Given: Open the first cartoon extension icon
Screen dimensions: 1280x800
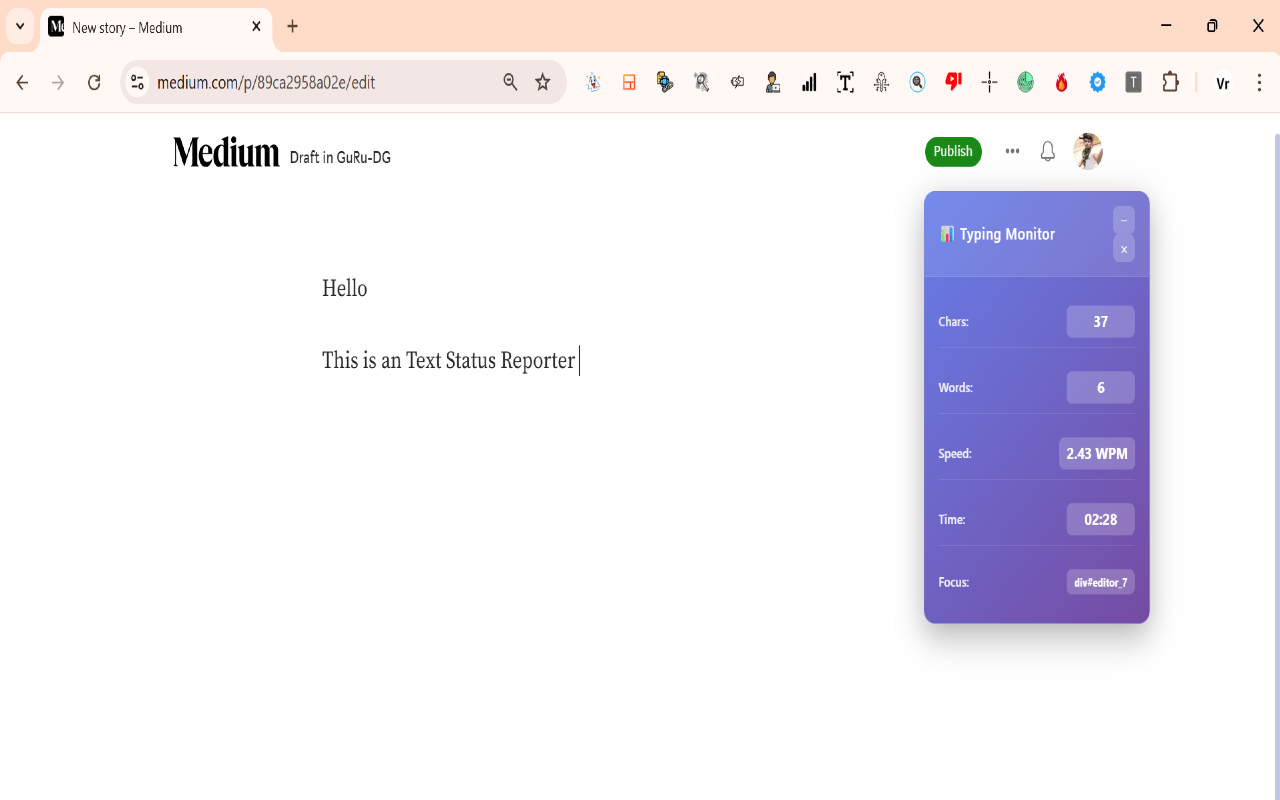Looking at the screenshot, I should coord(593,83).
